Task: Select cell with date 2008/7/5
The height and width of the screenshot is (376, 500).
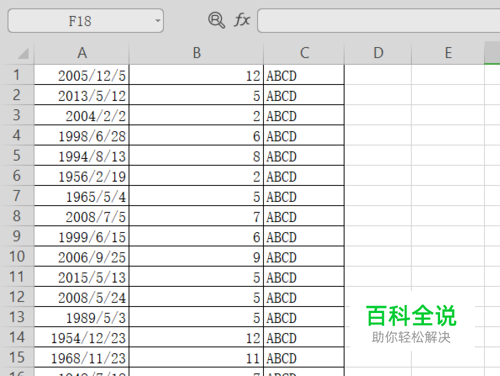Action: (x=82, y=216)
